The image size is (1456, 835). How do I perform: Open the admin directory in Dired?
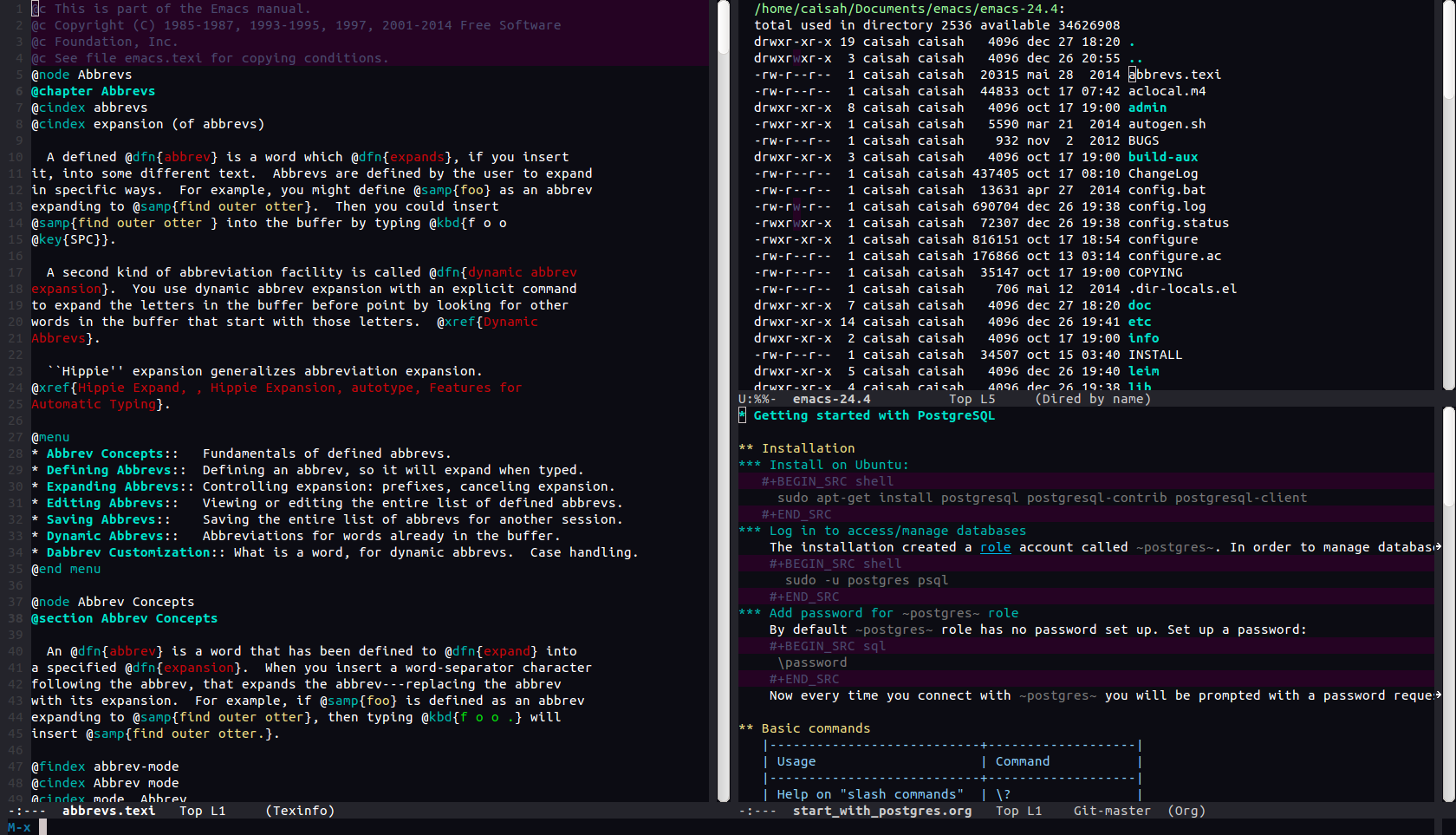click(x=1147, y=108)
